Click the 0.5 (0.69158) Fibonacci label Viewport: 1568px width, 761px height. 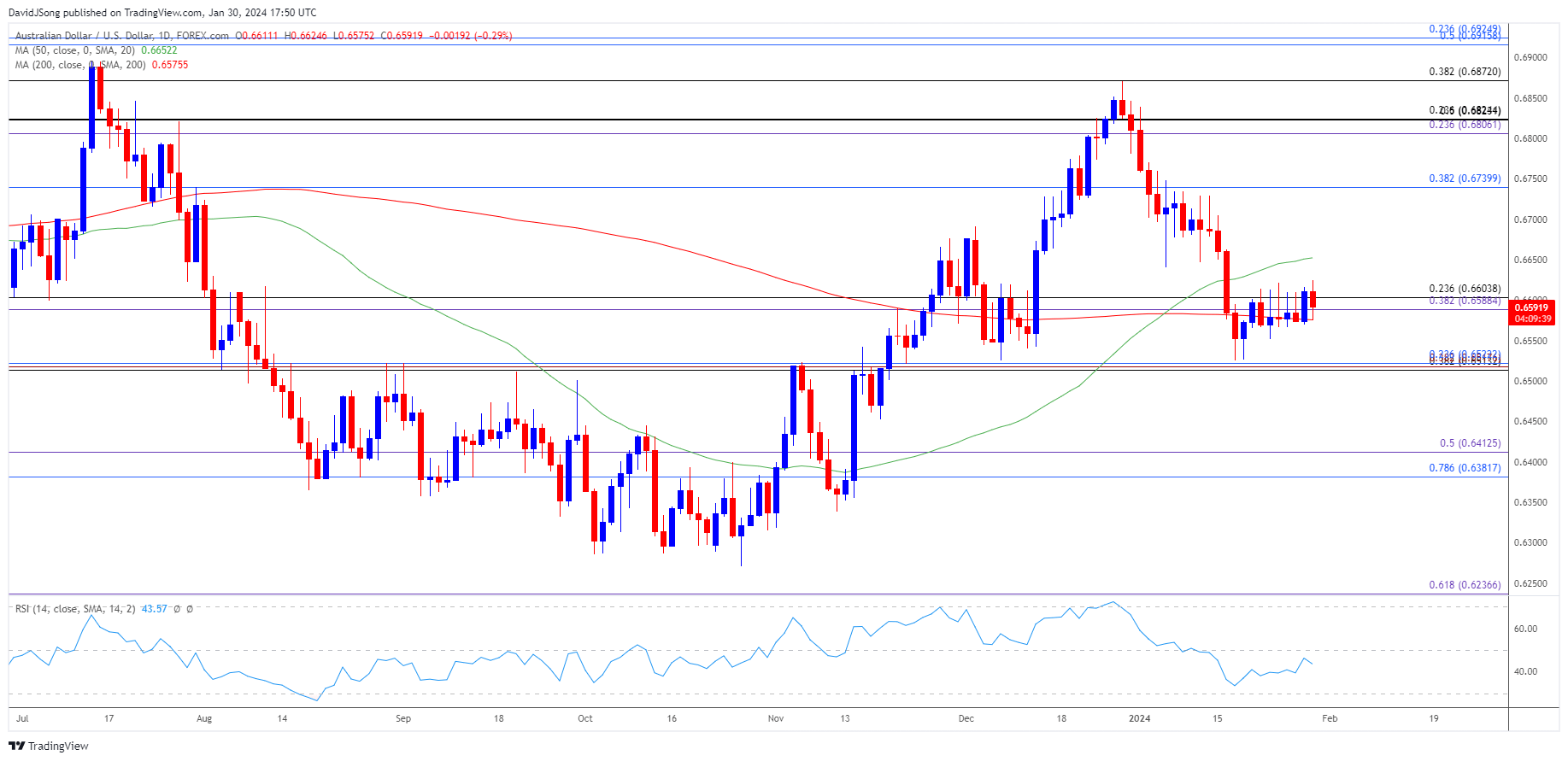[1470, 36]
